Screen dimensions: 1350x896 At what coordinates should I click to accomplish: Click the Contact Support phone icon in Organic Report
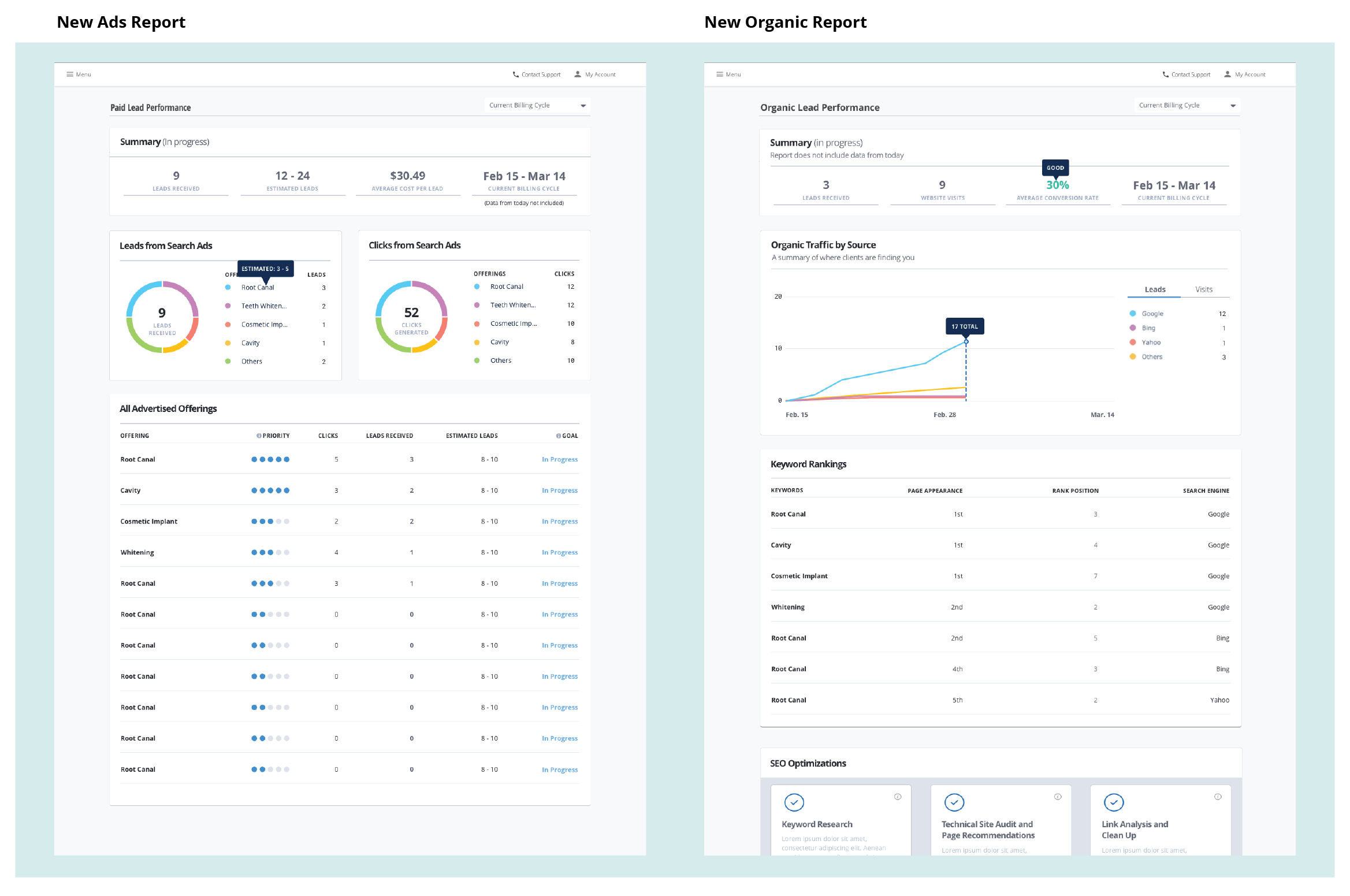(x=1166, y=75)
